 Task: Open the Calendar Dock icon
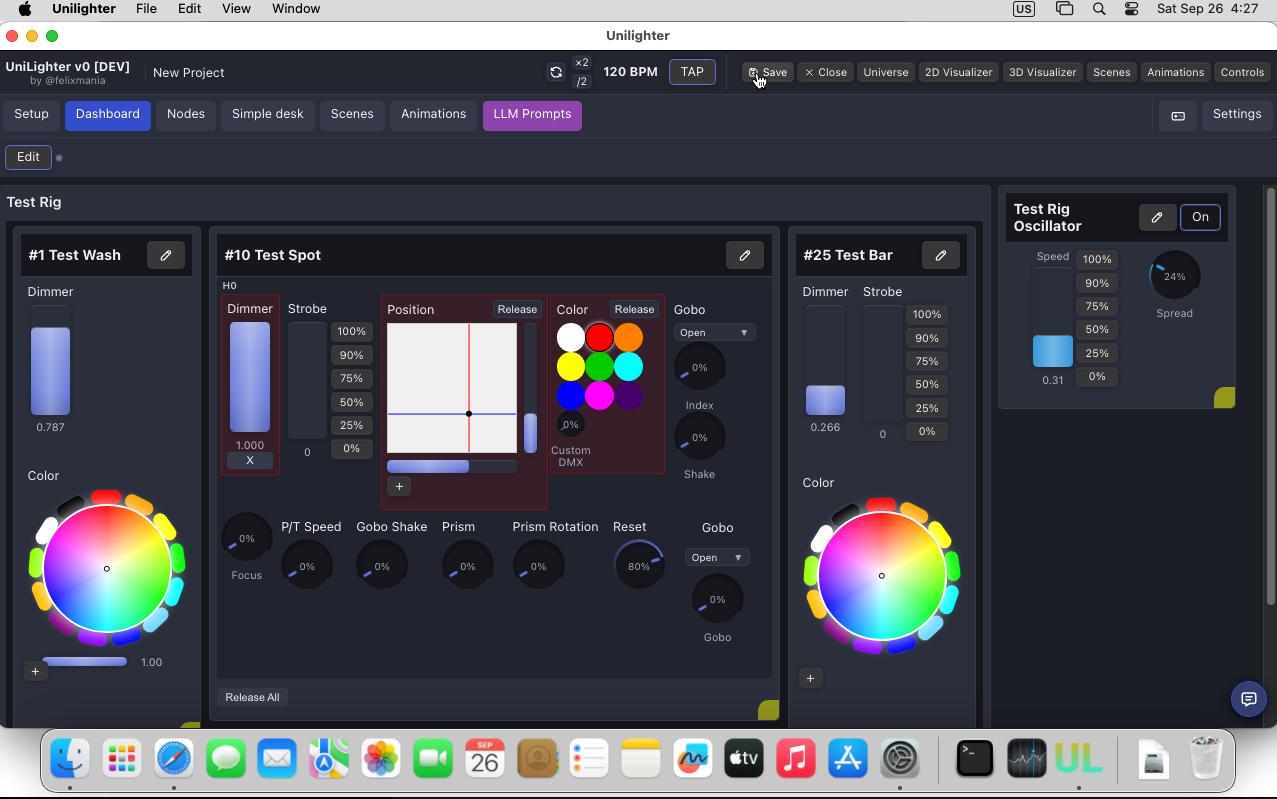click(x=485, y=758)
